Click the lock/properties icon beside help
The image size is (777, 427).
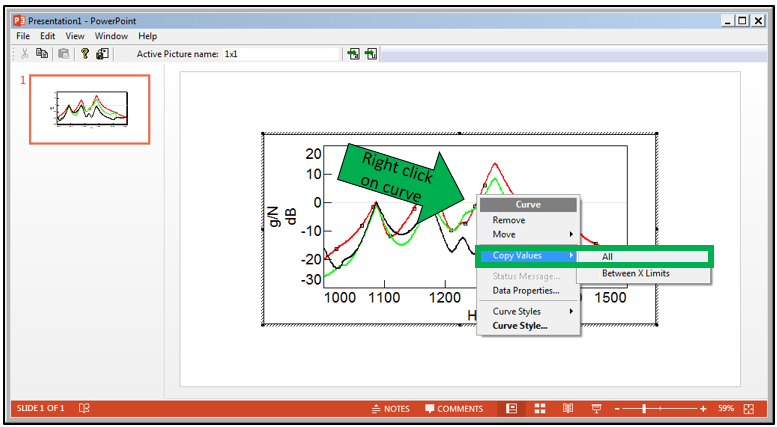(103, 53)
